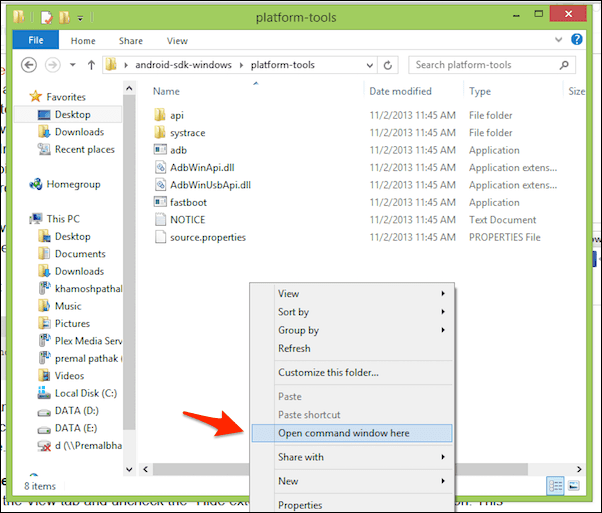This screenshot has height=513, width=602.
Task: Open DATA (D:) drive
Action: 77,410
